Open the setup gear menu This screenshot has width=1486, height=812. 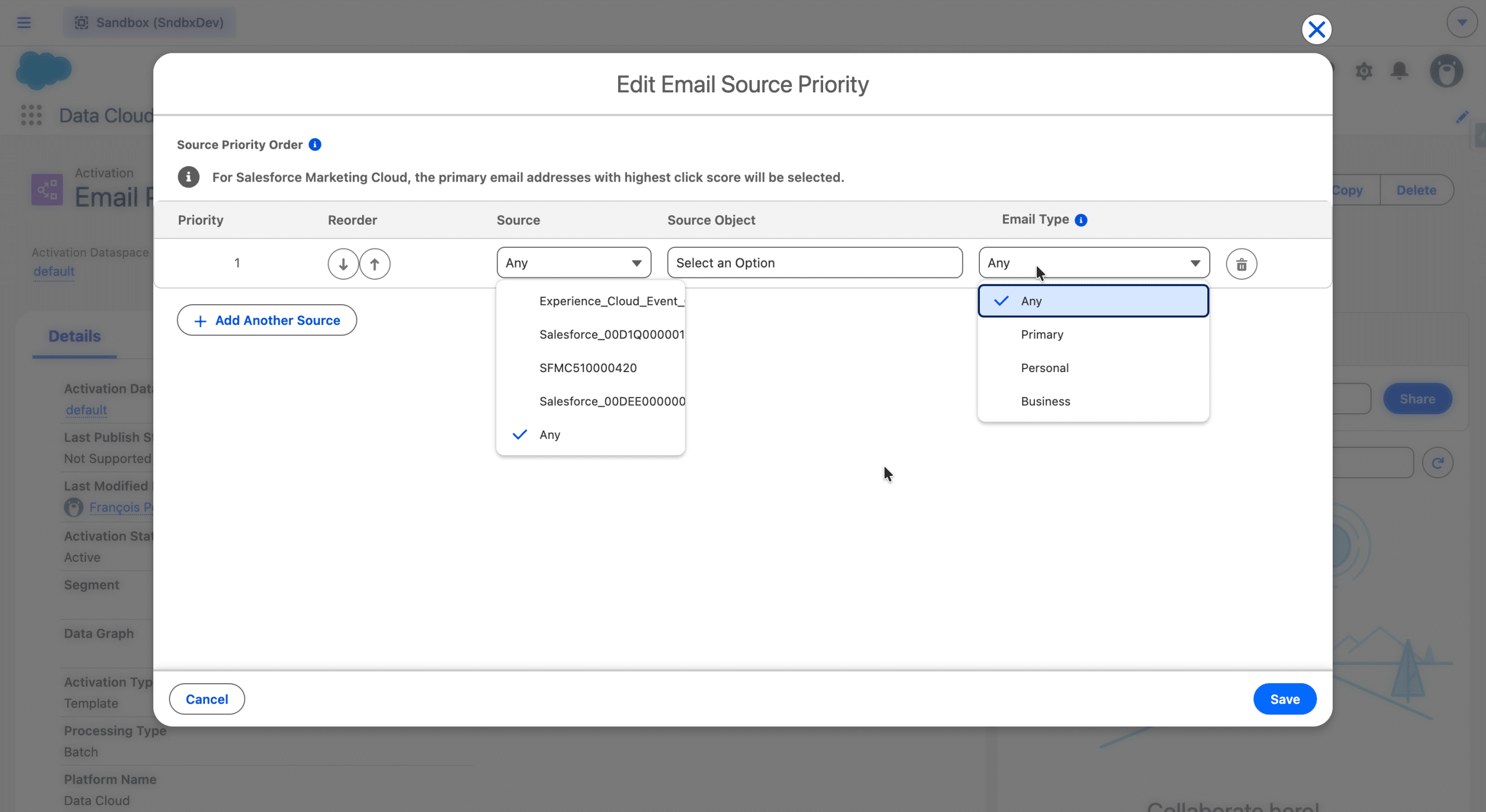[x=1364, y=71]
